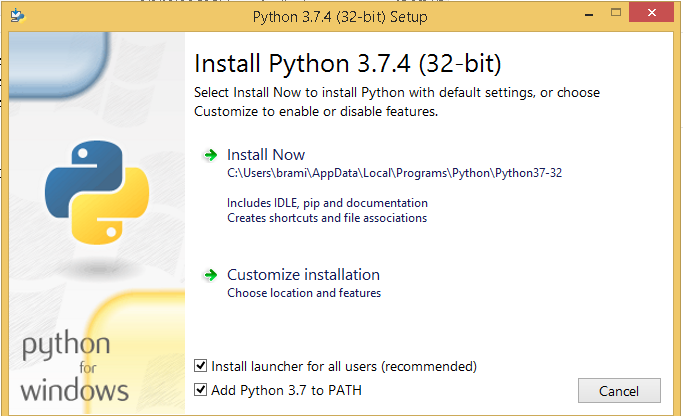Image resolution: width=683 pixels, height=416 pixels.
Task: Click the Add Python 3.7 to PATH label
Action: [x=286, y=390]
